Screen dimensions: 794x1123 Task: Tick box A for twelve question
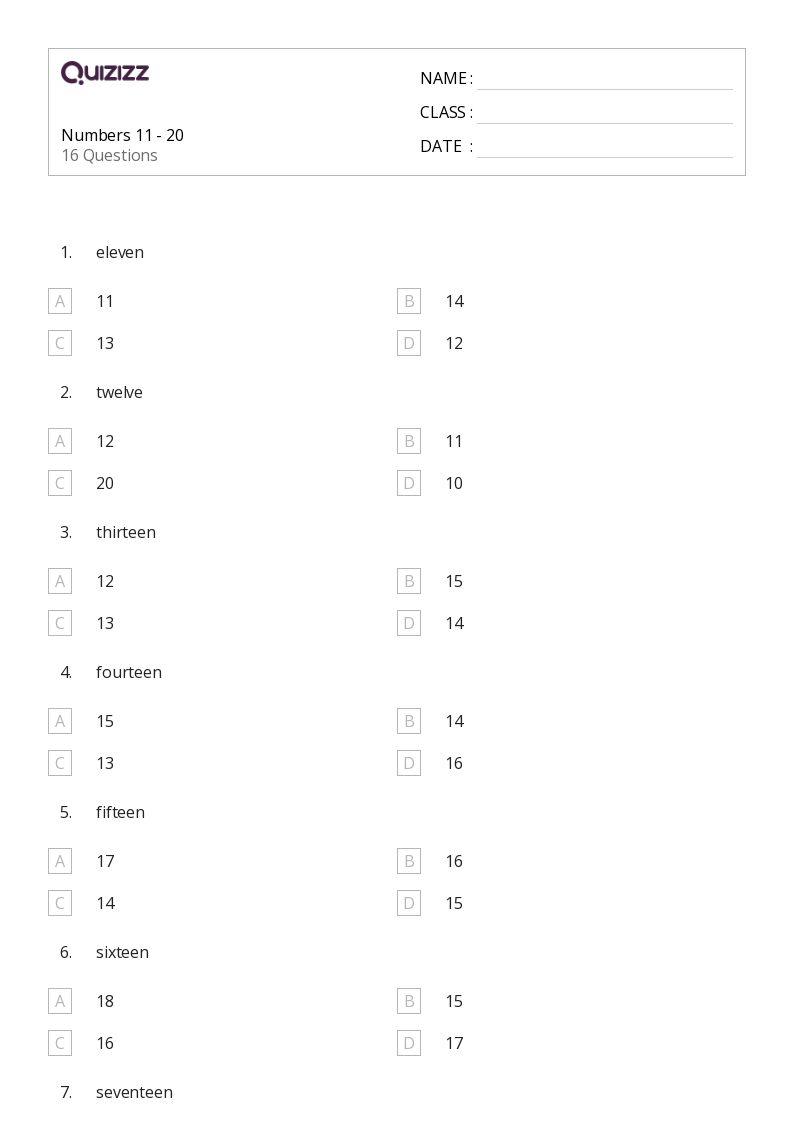click(x=60, y=441)
